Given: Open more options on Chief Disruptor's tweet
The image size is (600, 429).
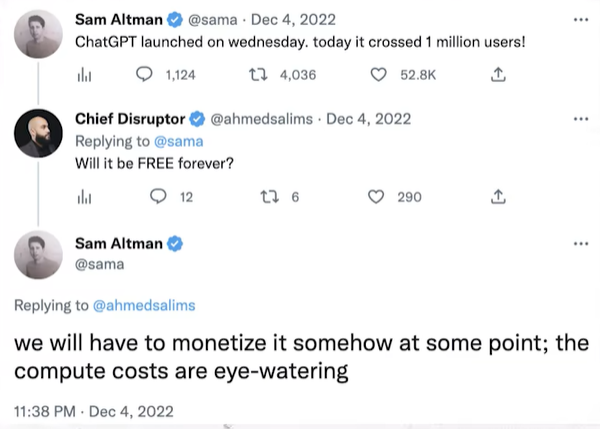Looking at the screenshot, I should click(581, 119).
